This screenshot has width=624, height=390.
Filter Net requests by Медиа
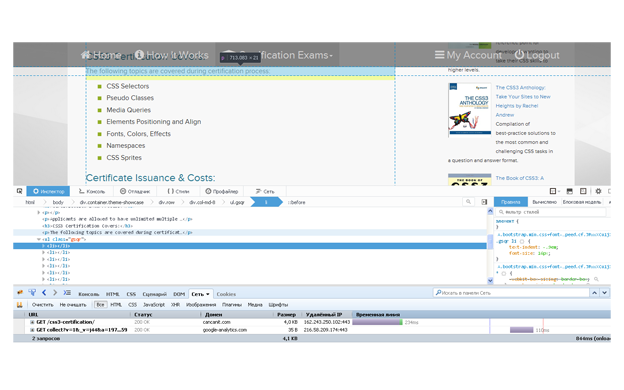[255, 305]
